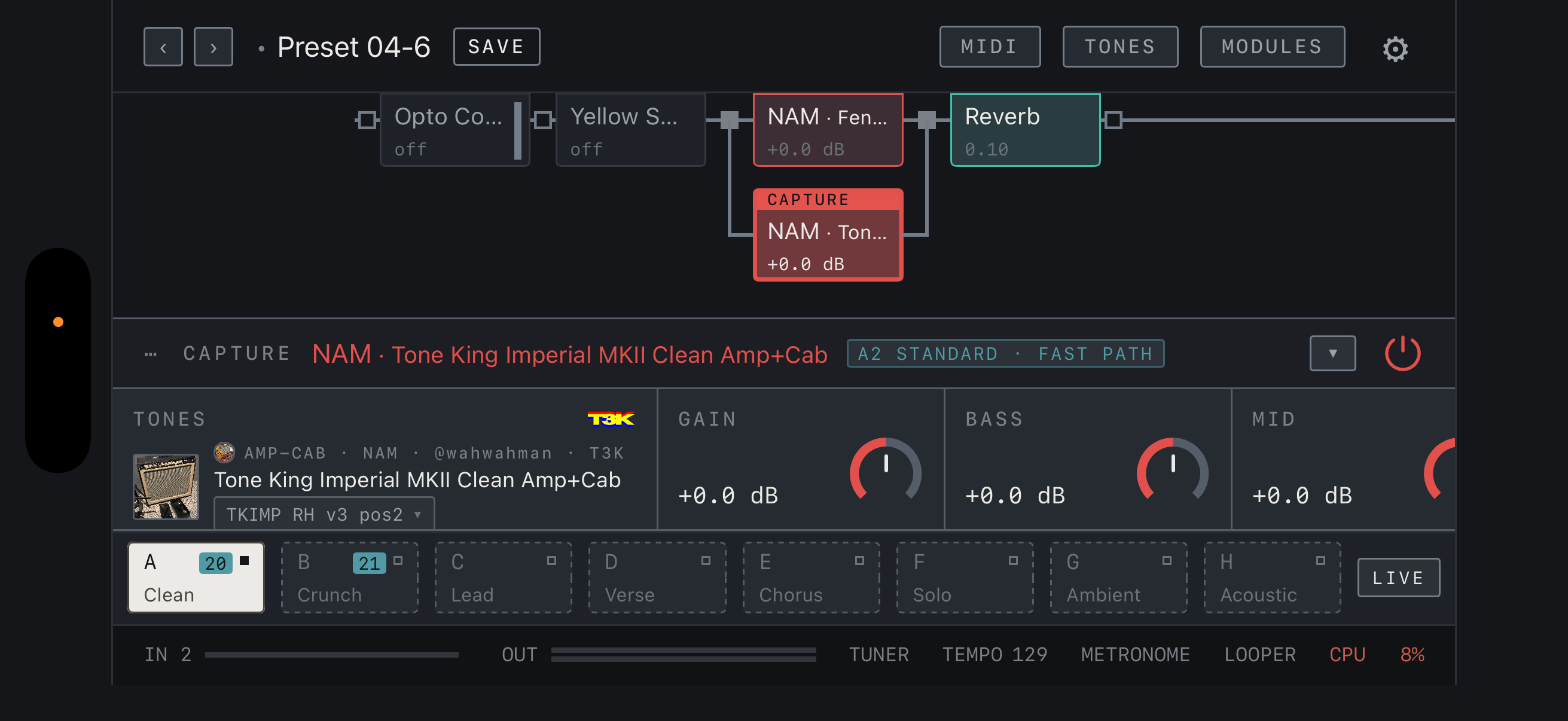Click the GAIN +0.0 dB value

pos(728,496)
